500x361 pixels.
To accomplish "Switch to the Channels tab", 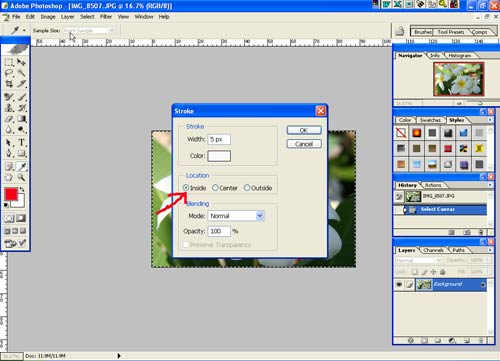I will click(433, 250).
